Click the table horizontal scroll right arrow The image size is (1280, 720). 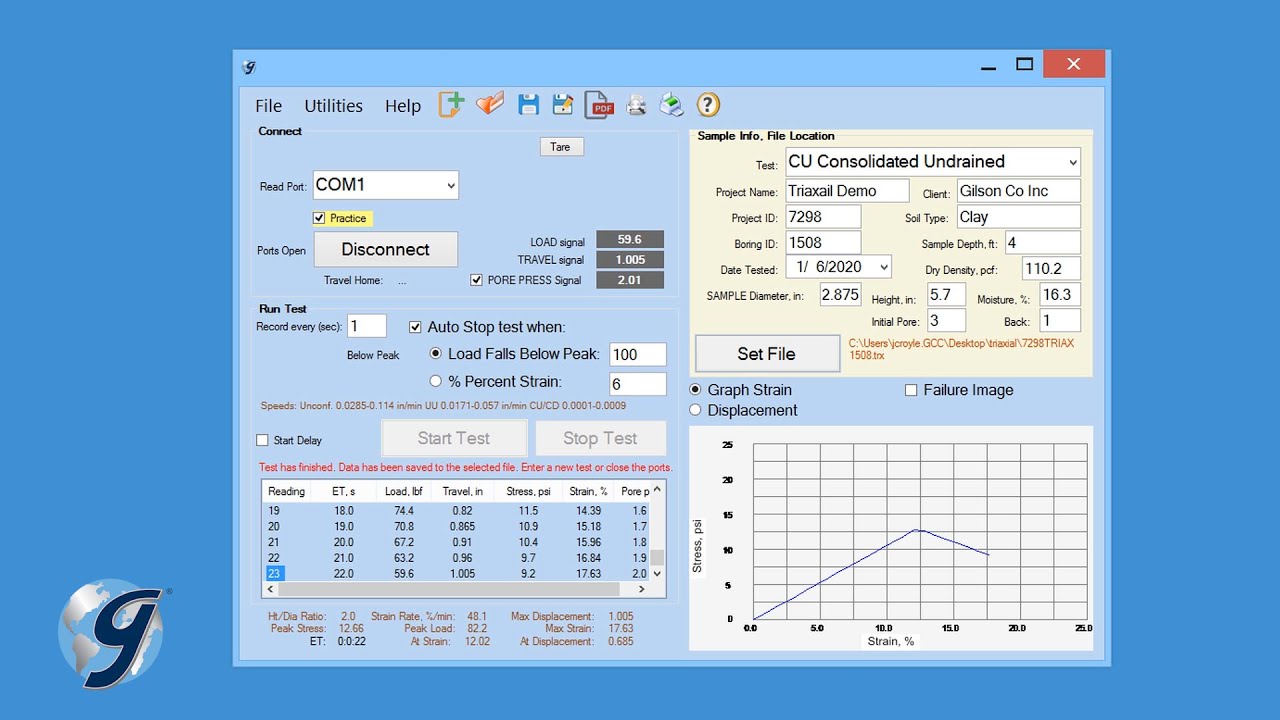642,590
